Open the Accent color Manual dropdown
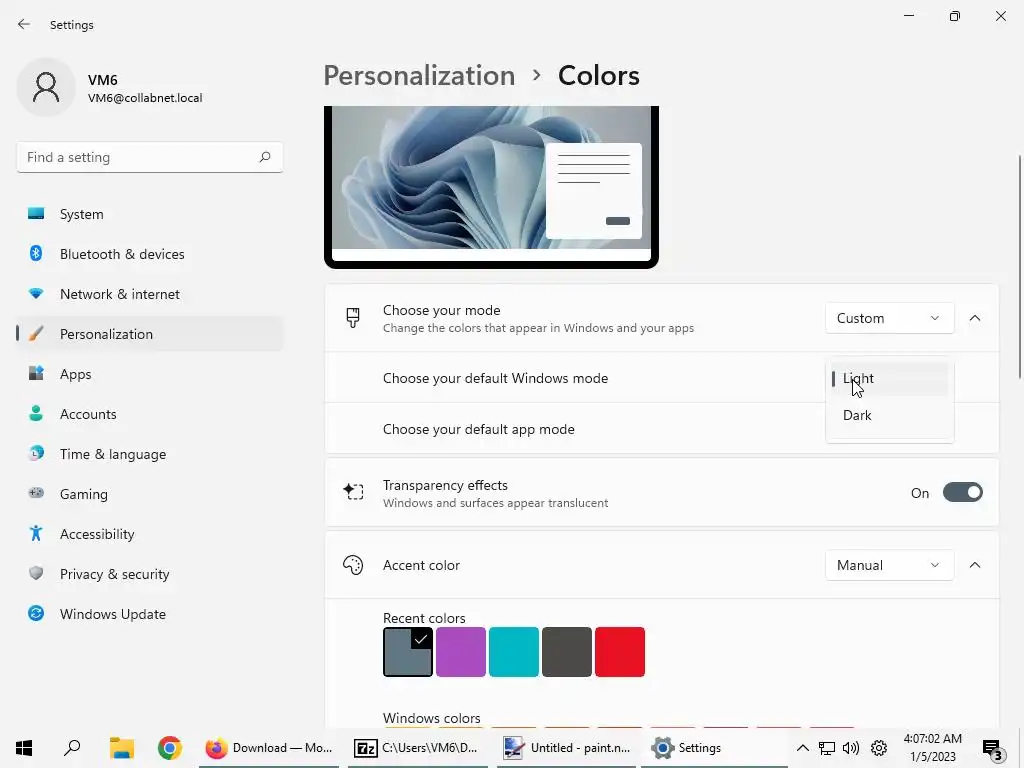The height and width of the screenshot is (768, 1024). click(x=889, y=565)
